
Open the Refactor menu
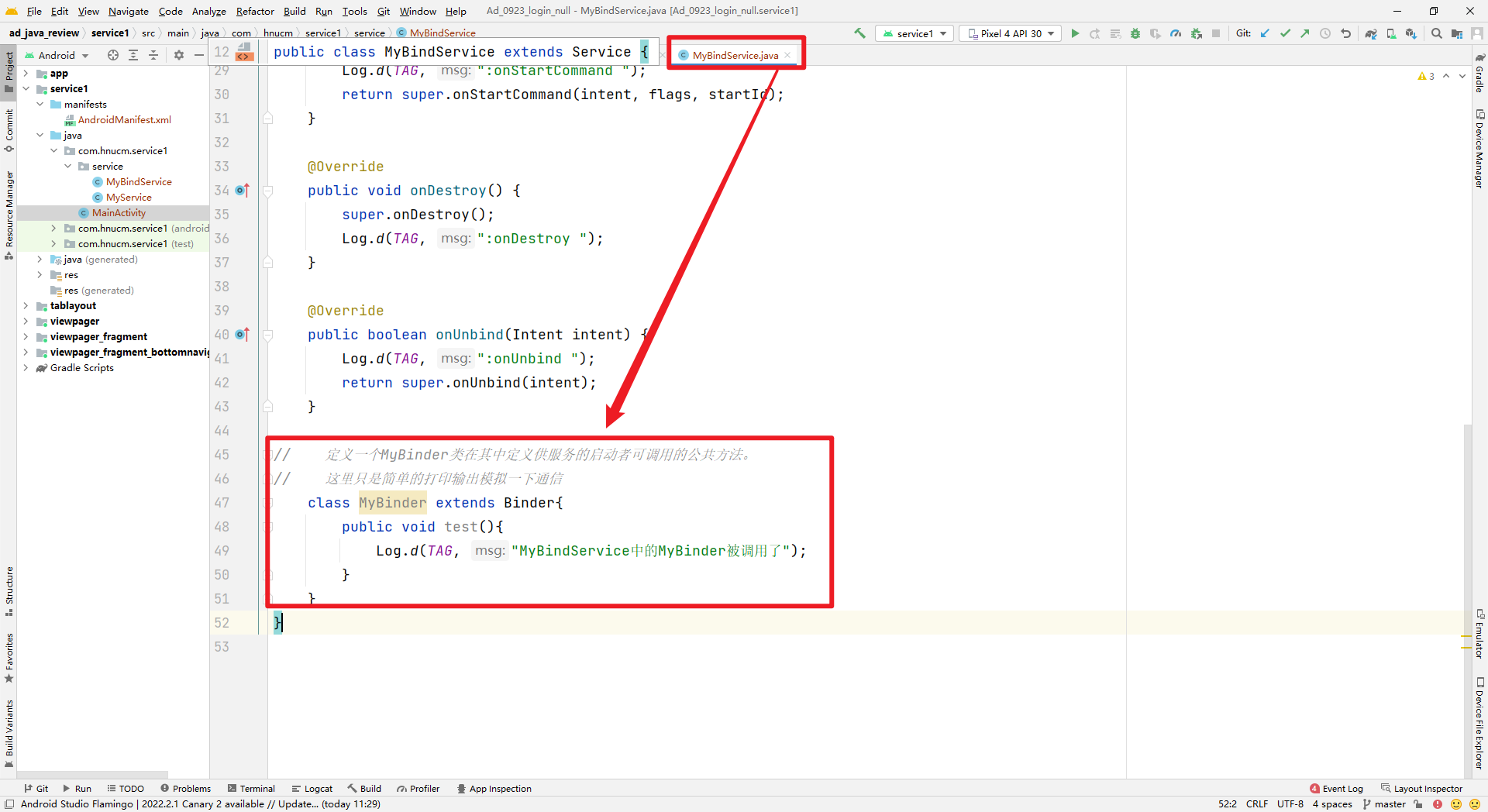click(255, 11)
